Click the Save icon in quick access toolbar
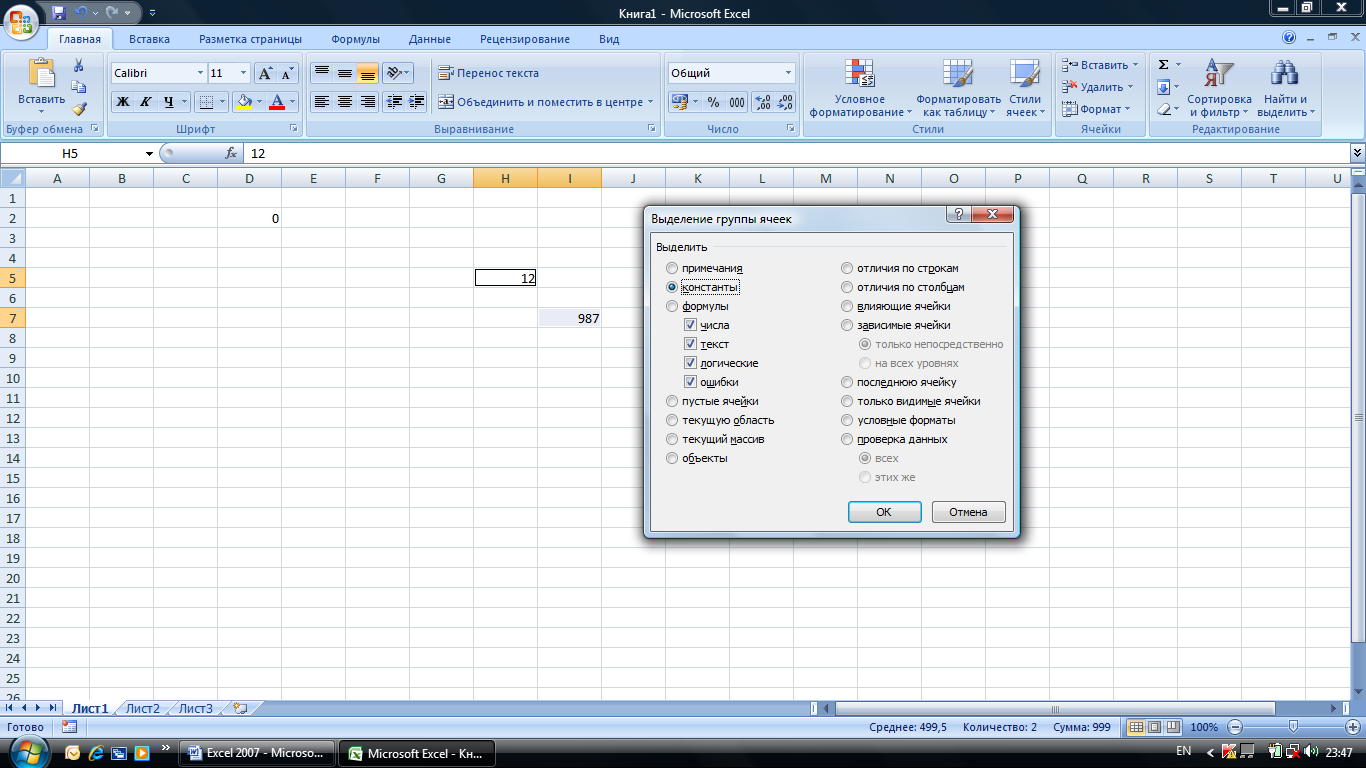This screenshot has width=1366, height=768. click(59, 12)
